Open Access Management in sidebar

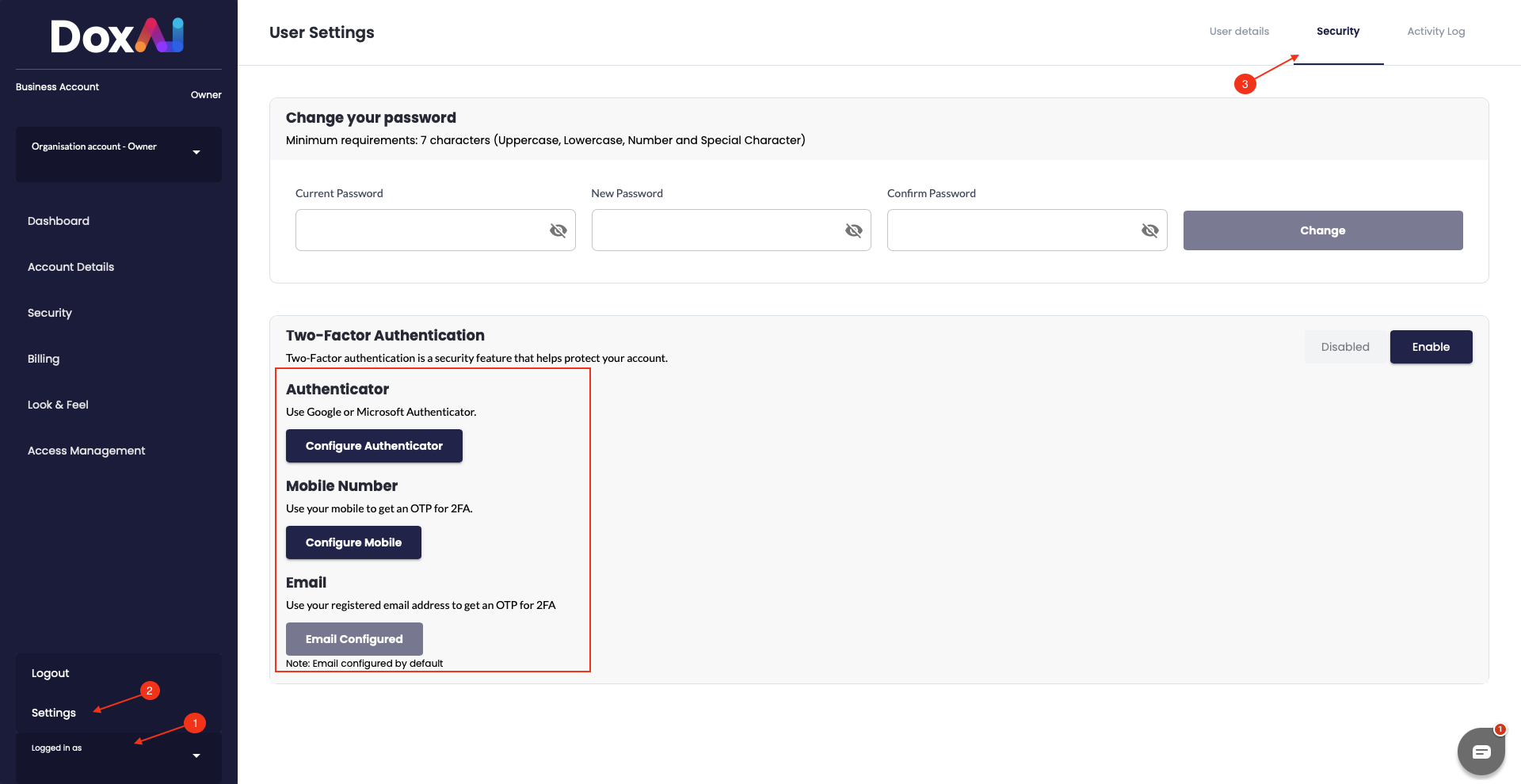point(86,451)
